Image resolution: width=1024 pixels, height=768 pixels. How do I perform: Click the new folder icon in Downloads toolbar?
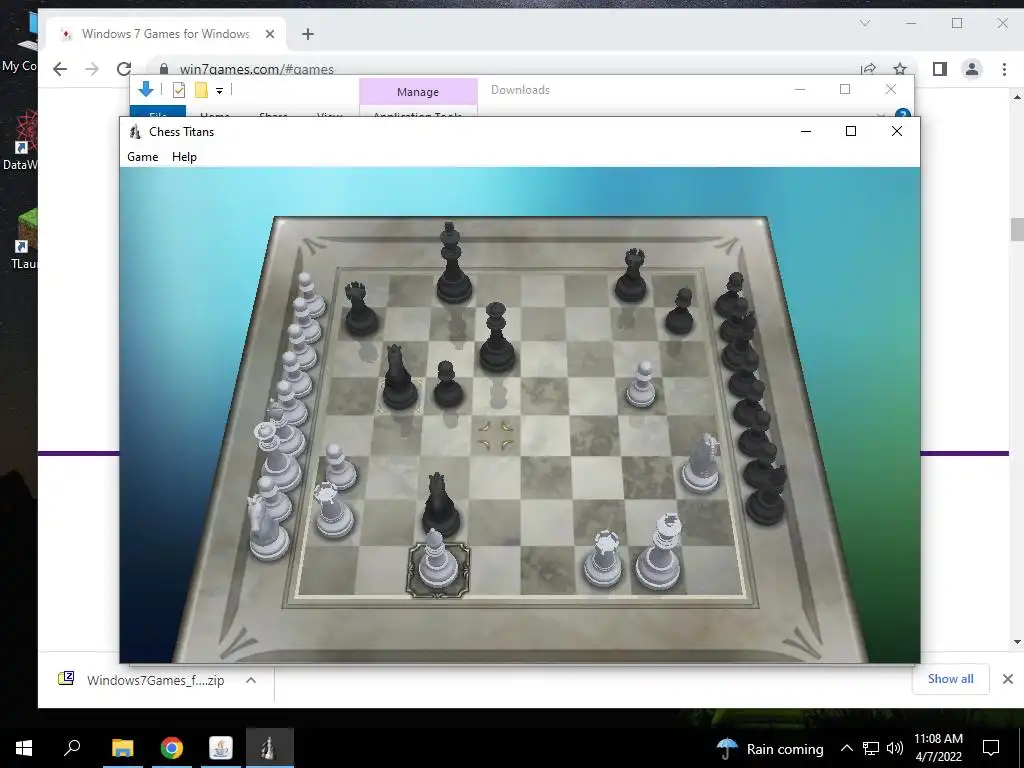(201, 90)
